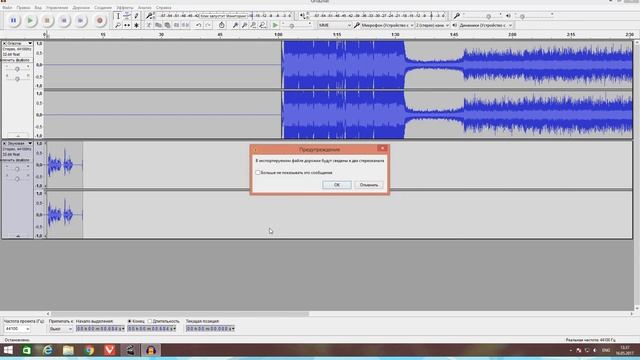Image resolution: width=640 pixels, height=360 pixels.
Task: Select the Envelope tool
Action: 127,16
